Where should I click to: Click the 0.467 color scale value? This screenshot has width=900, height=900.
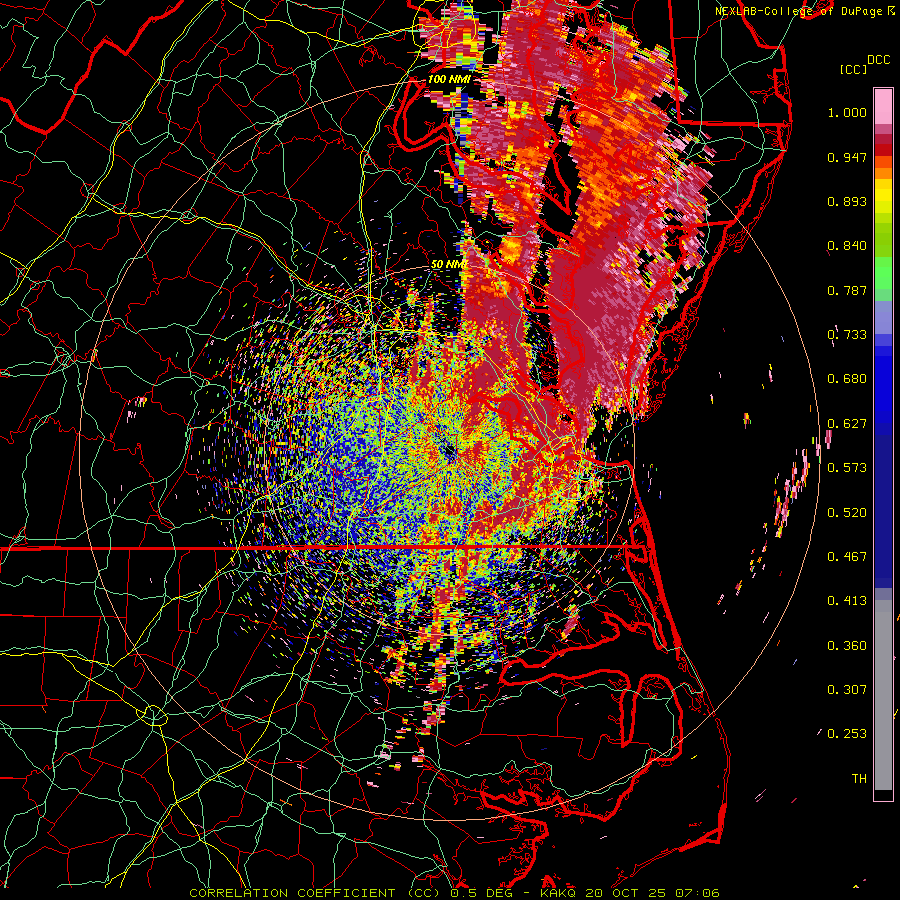[x=847, y=557]
